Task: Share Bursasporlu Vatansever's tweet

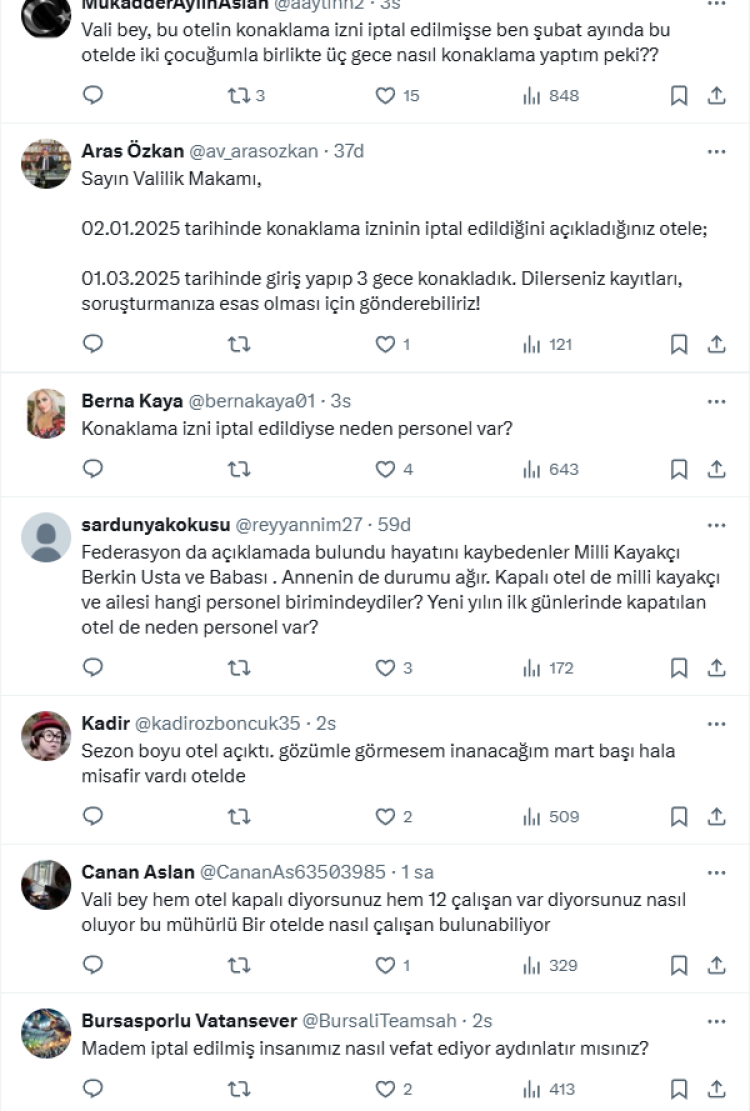Action: (x=716, y=1089)
